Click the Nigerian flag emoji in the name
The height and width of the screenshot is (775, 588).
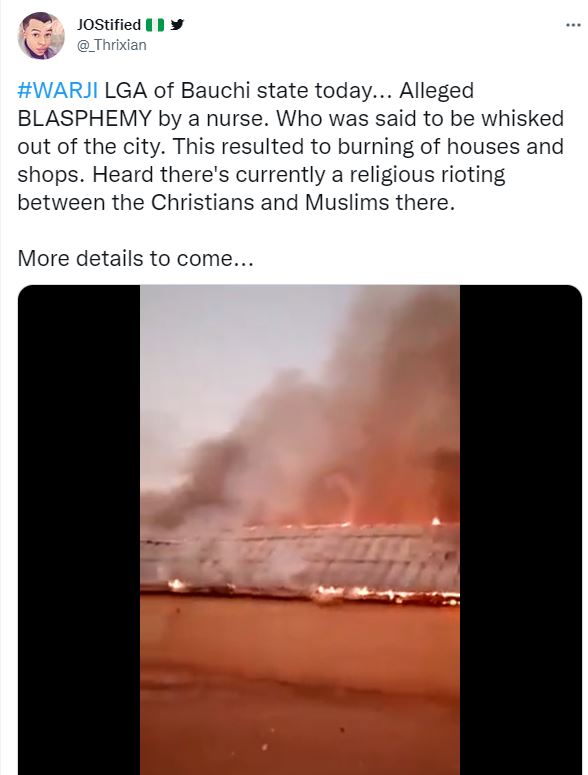(155, 25)
